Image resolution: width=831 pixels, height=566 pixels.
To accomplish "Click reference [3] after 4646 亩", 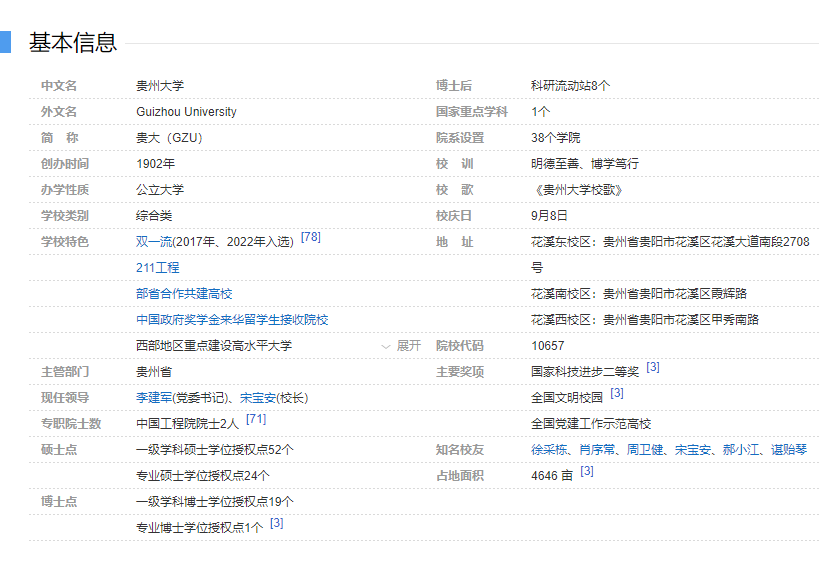I will point(587,472).
